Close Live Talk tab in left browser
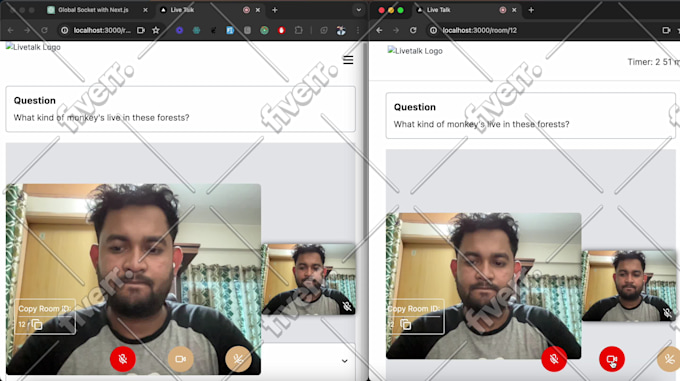 coord(258,10)
